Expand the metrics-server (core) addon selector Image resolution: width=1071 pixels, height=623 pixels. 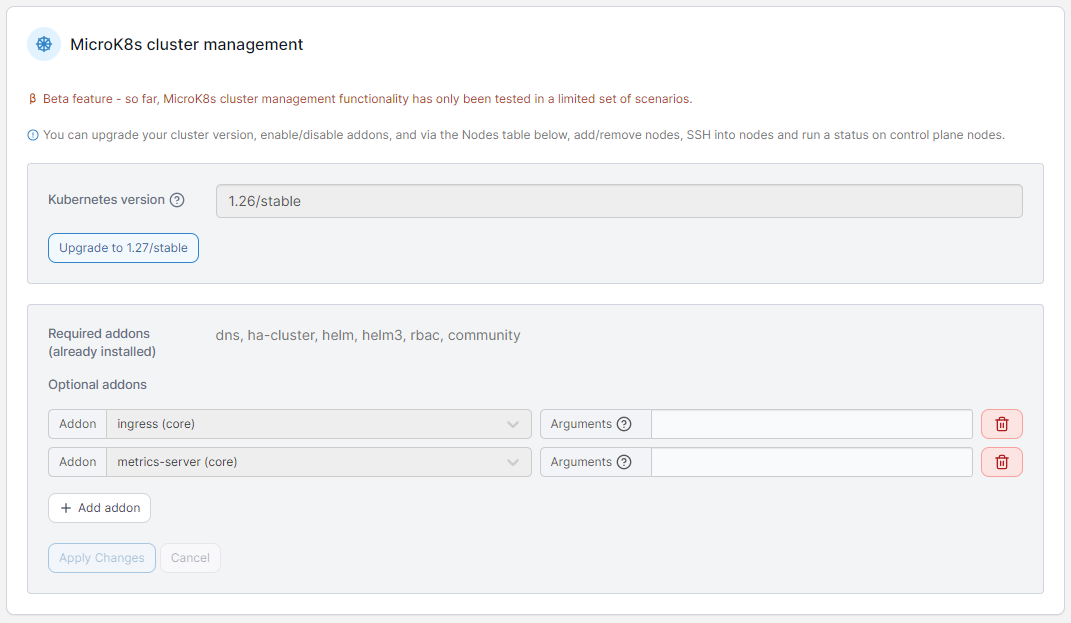319,462
